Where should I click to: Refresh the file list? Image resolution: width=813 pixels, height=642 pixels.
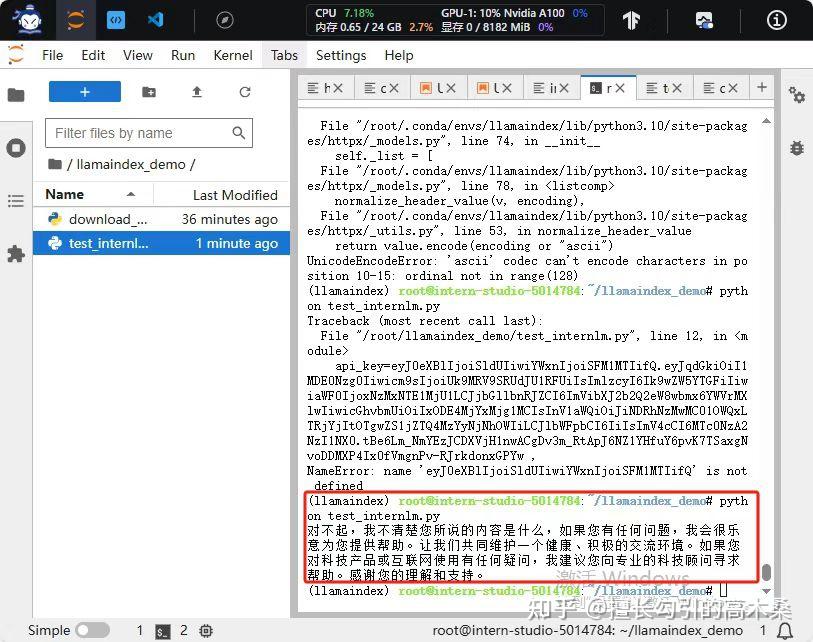tap(245, 92)
